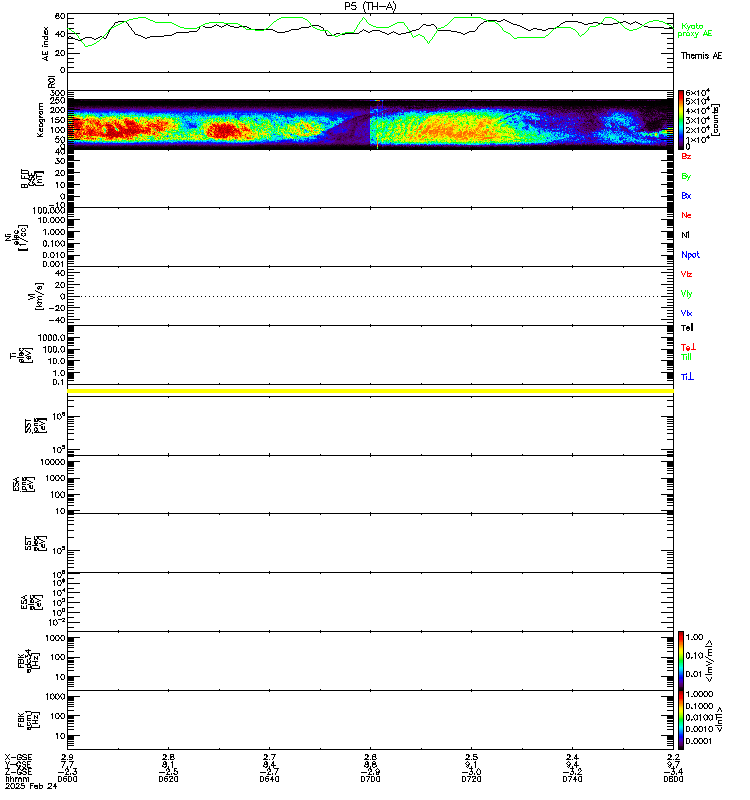Click the '<|nT|>' color bar unit label
Screen dimensions: 750x800
click(718, 720)
